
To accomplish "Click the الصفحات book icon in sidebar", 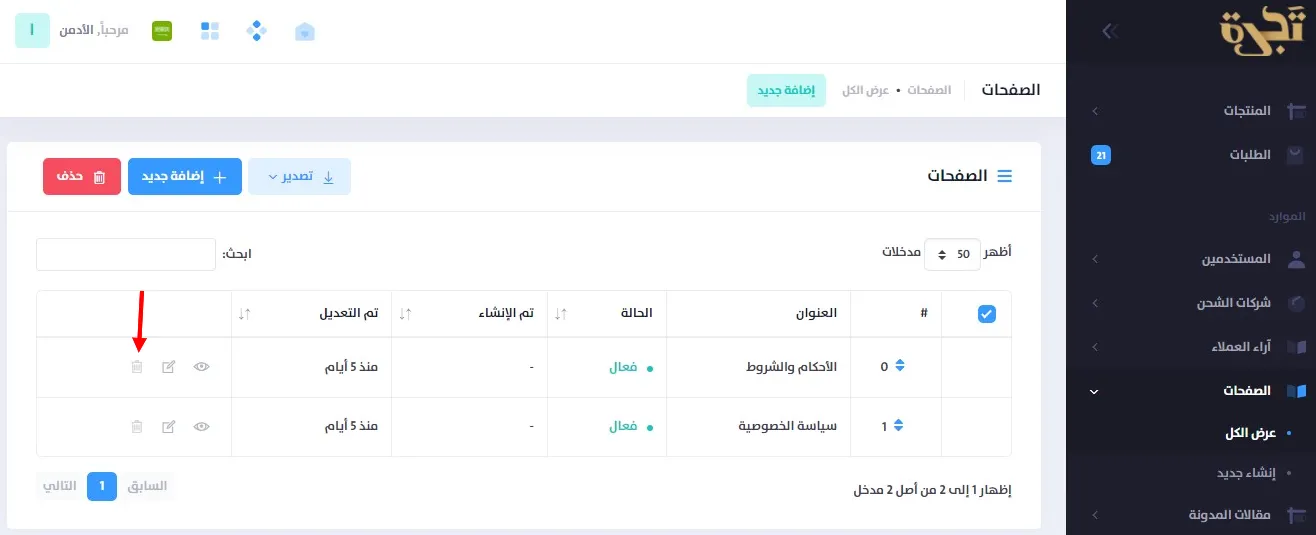I will [1296, 391].
